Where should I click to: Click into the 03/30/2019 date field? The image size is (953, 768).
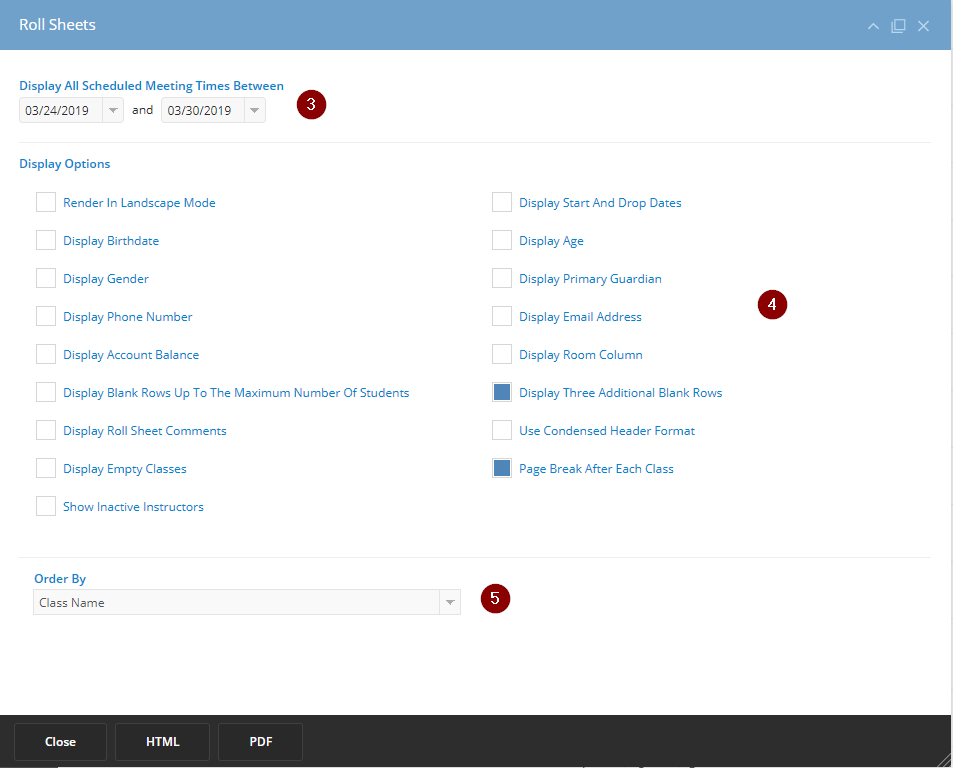pos(203,110)
